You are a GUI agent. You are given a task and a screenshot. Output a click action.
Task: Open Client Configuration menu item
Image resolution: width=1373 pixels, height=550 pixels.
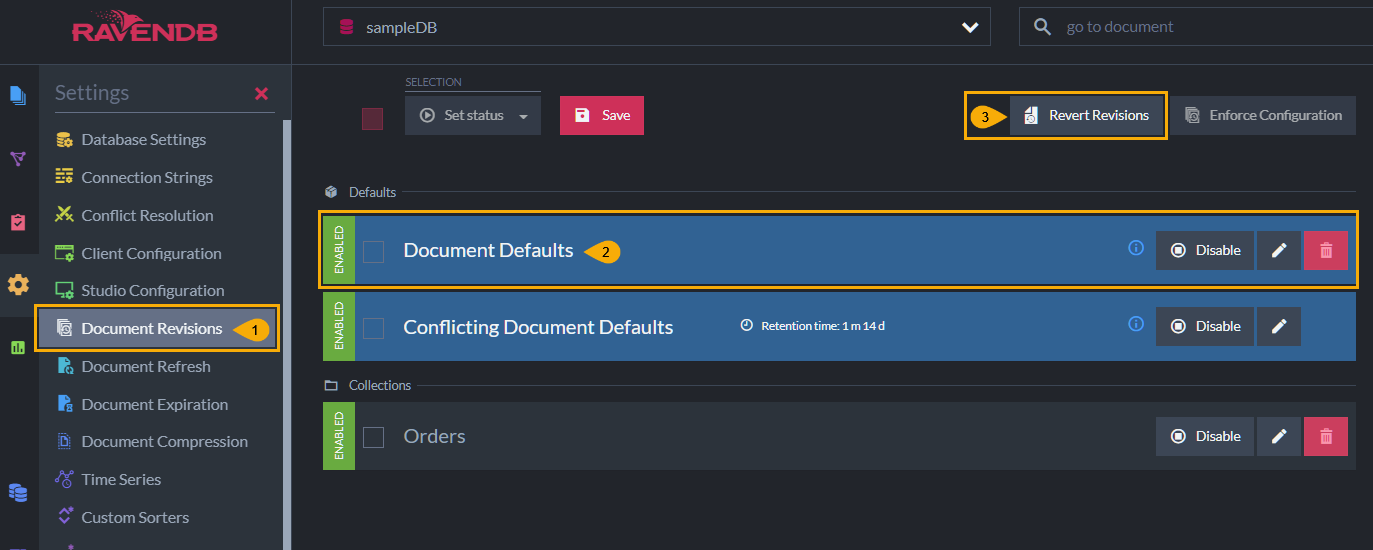[151, 253]
